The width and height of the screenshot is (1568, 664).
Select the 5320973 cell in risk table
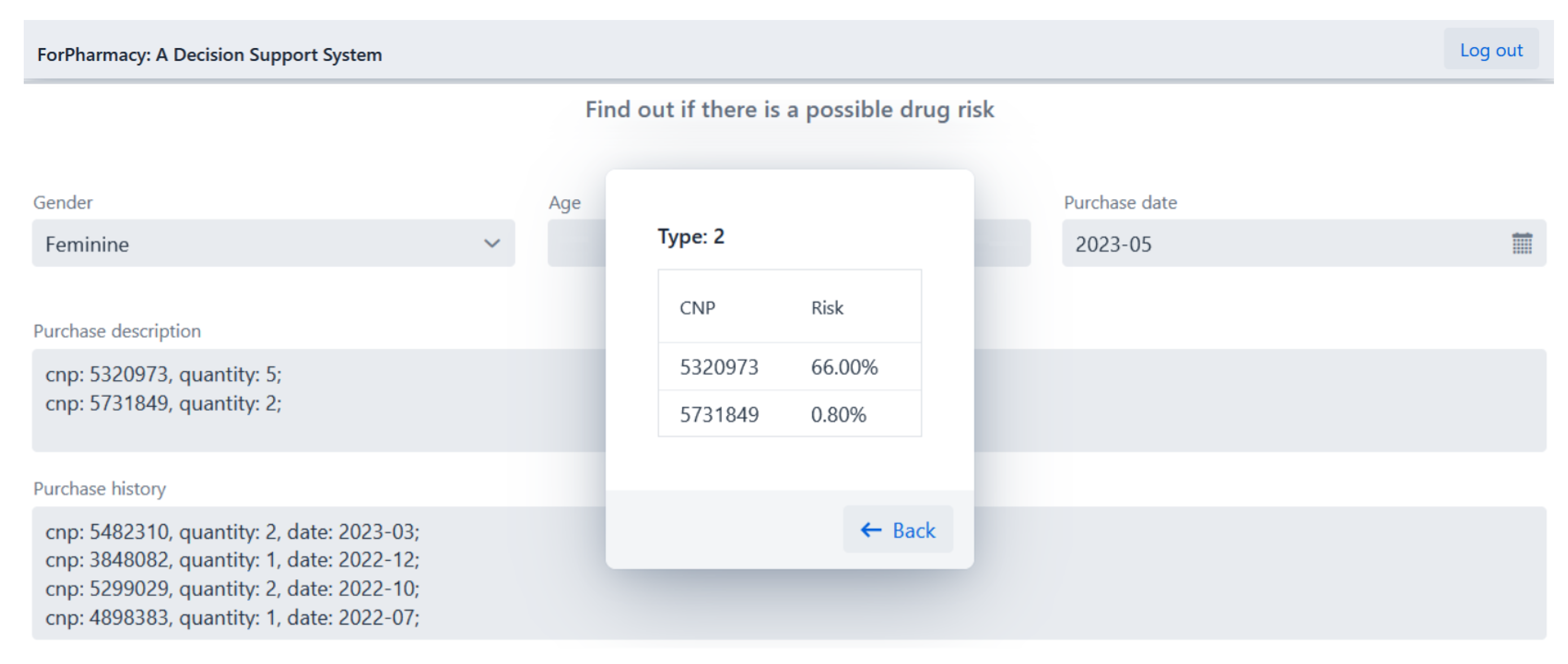click(719, 367)
